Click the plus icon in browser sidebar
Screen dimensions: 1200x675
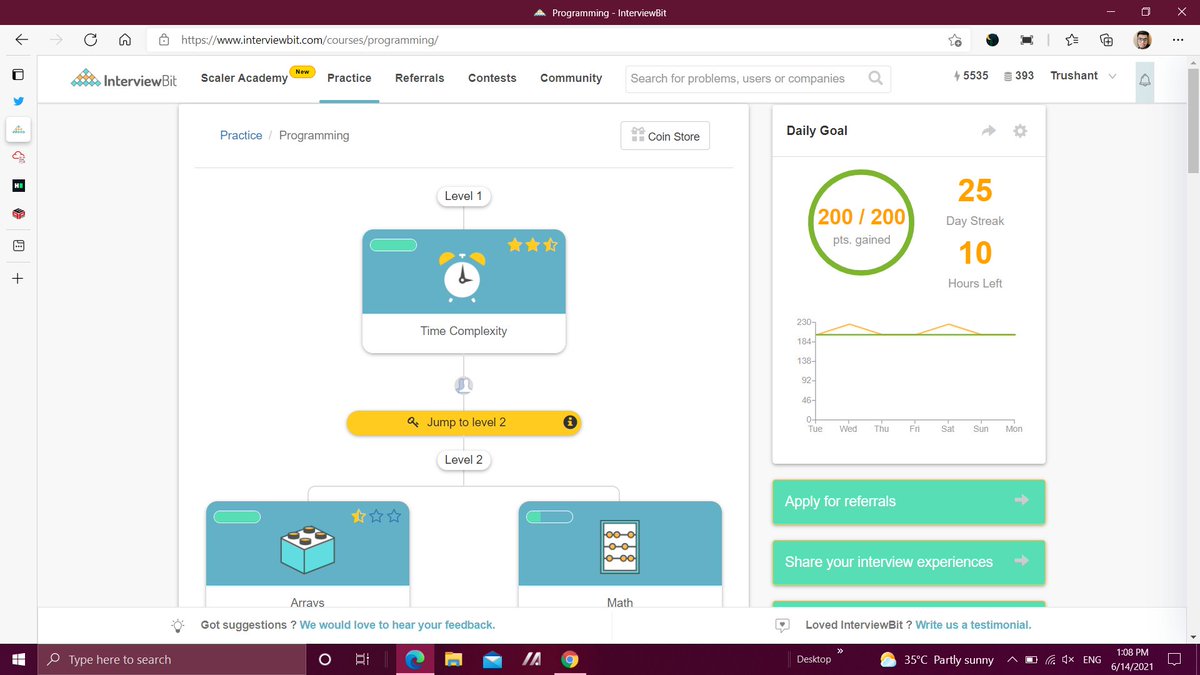coord(18,278)
